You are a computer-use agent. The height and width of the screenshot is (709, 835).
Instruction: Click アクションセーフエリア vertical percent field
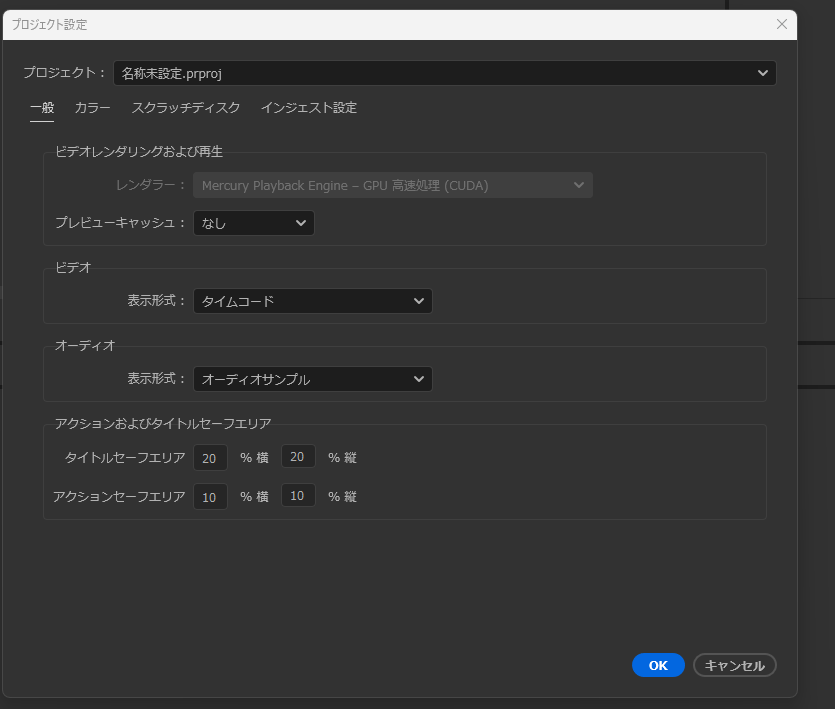[x=298, y=495]
